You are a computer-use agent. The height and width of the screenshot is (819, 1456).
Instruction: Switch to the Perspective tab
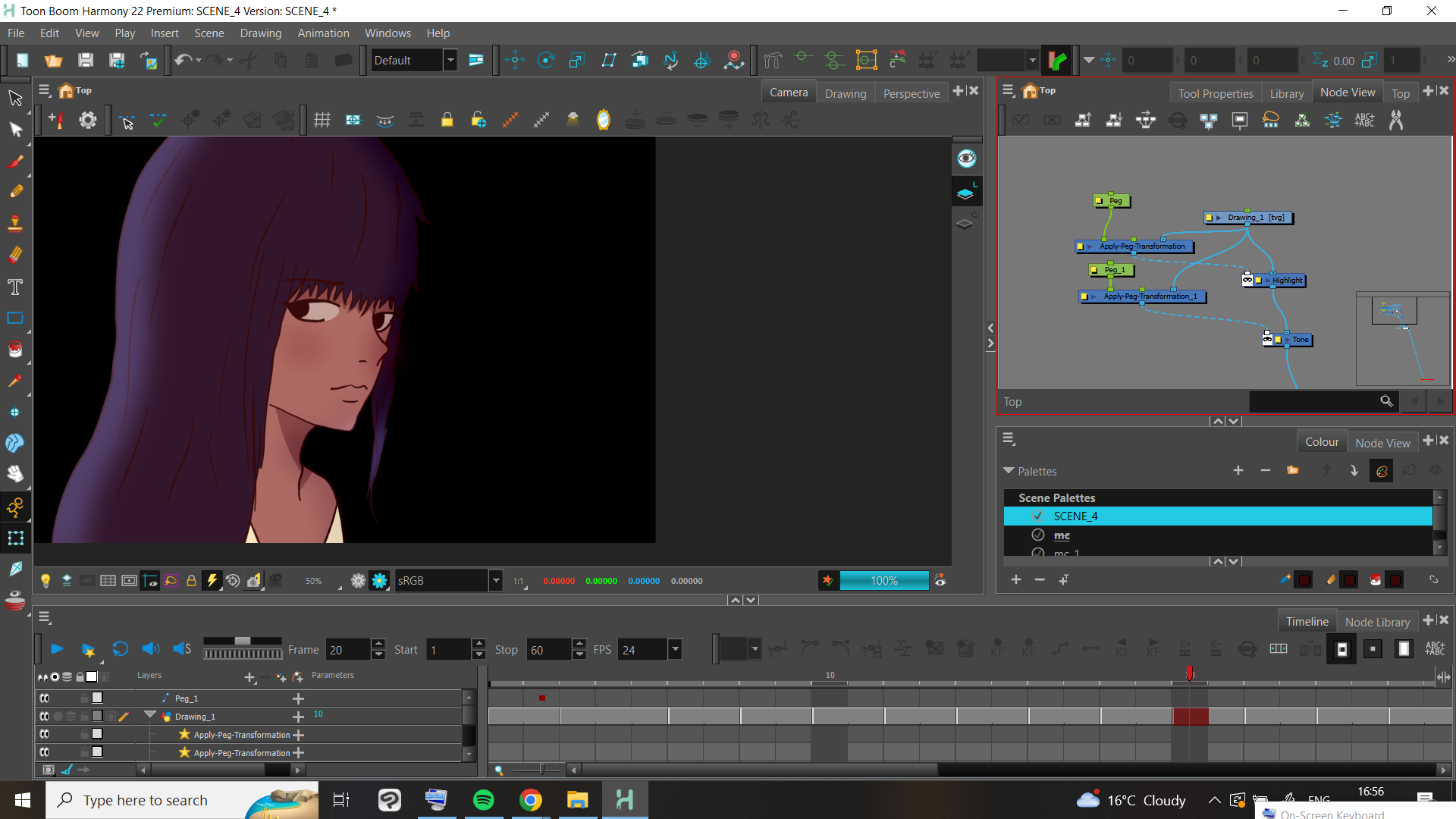(x=912, y=93)
